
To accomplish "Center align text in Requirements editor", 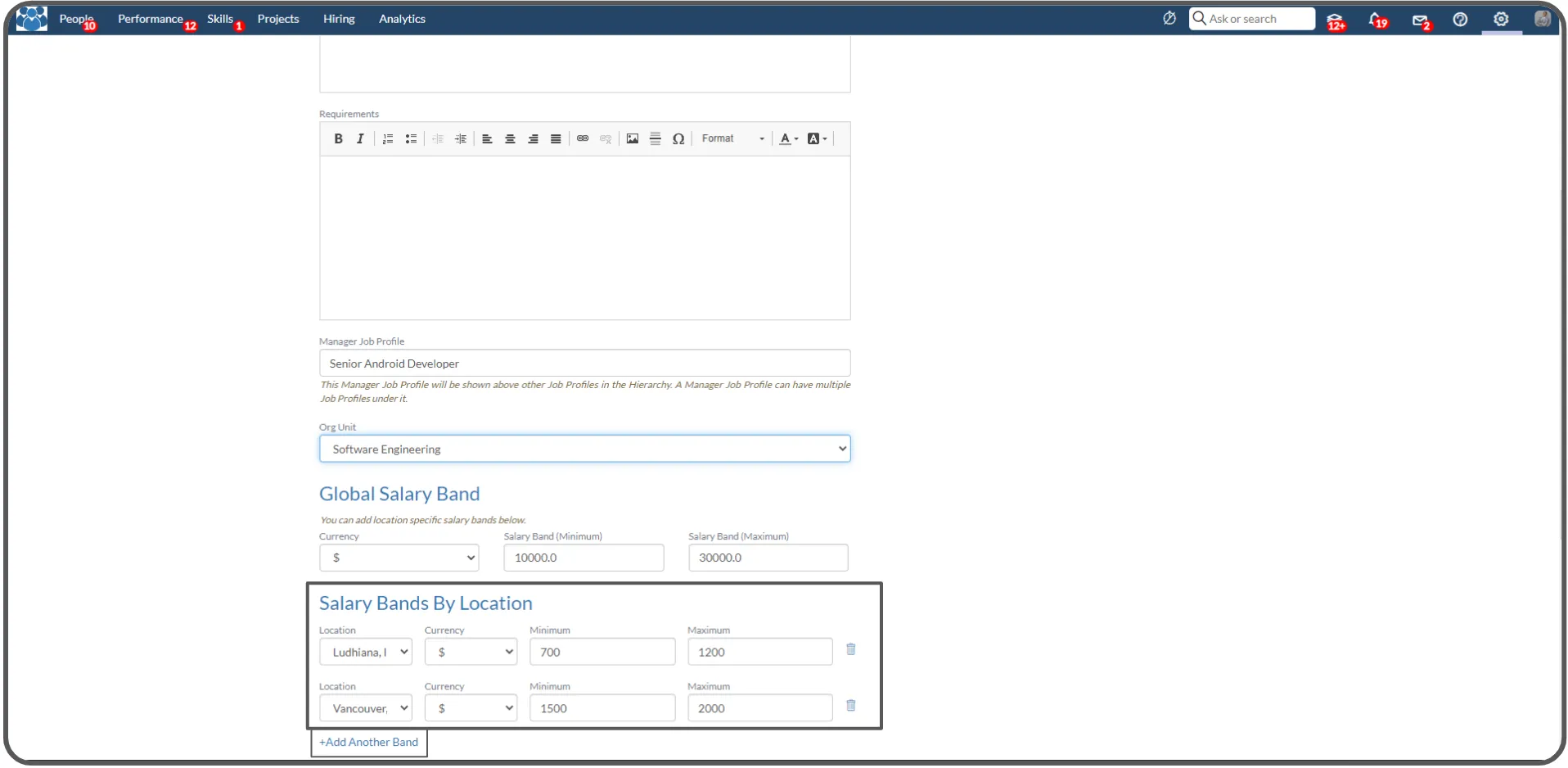I will (x=510, y=139).
